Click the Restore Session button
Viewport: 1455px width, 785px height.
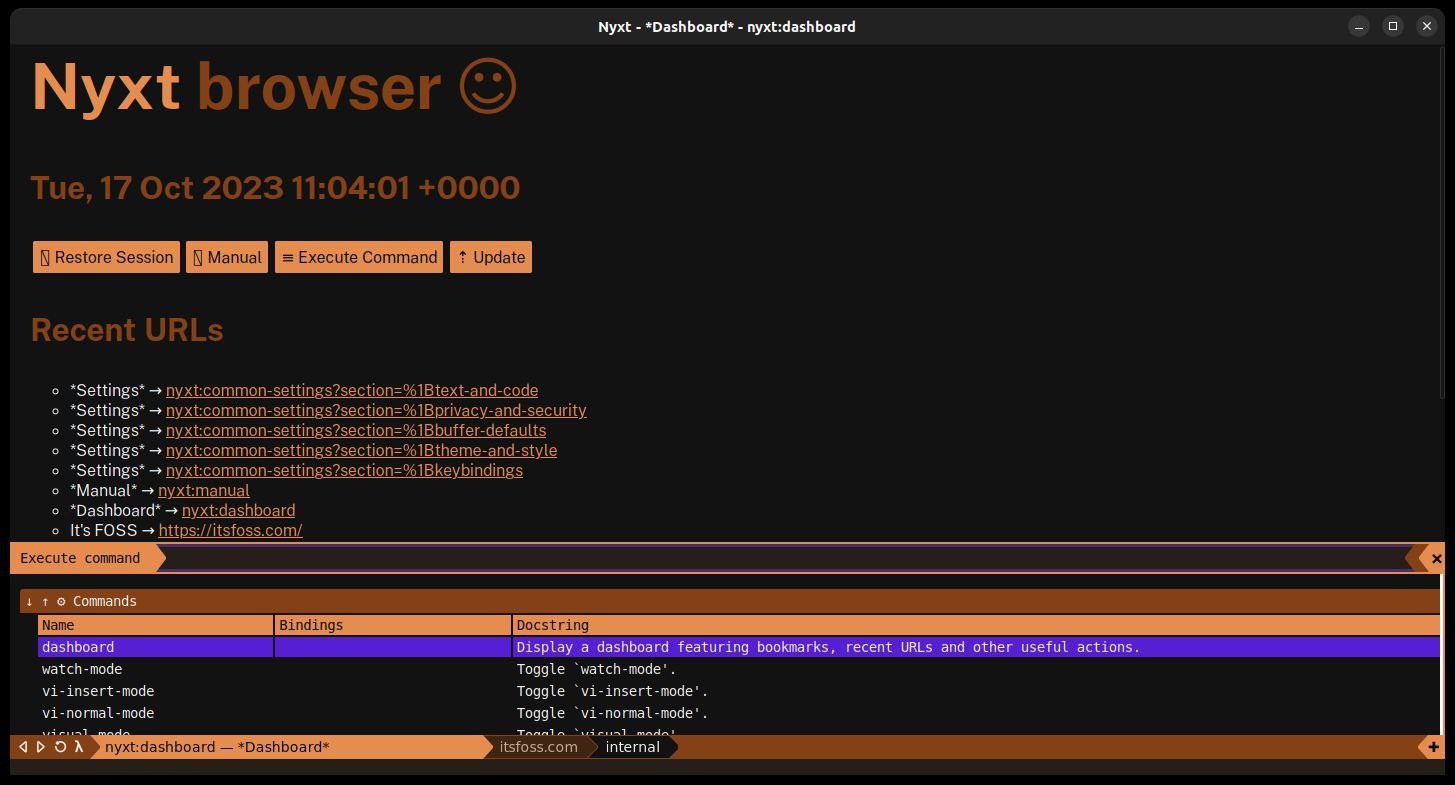point(106,257)
